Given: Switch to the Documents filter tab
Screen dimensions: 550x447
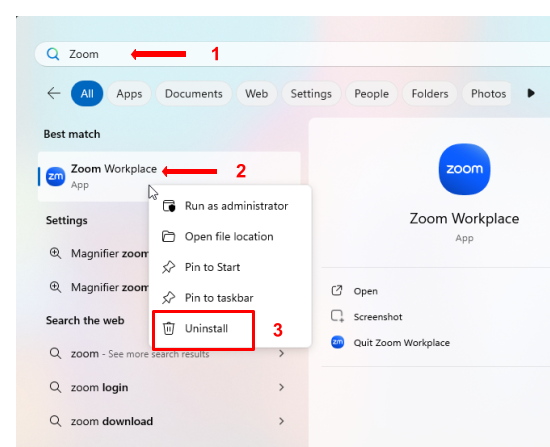Looking at the screenshot, I should pos(194,94).
